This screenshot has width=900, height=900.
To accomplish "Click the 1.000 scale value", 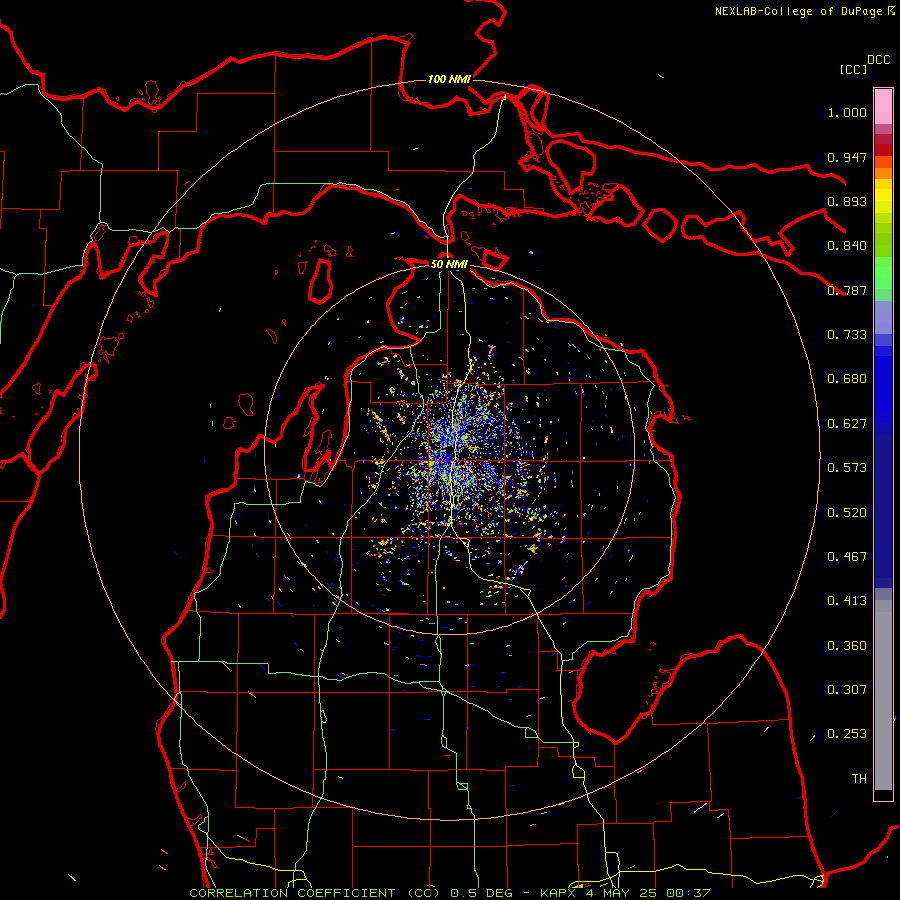I will (x=847, y=112).
